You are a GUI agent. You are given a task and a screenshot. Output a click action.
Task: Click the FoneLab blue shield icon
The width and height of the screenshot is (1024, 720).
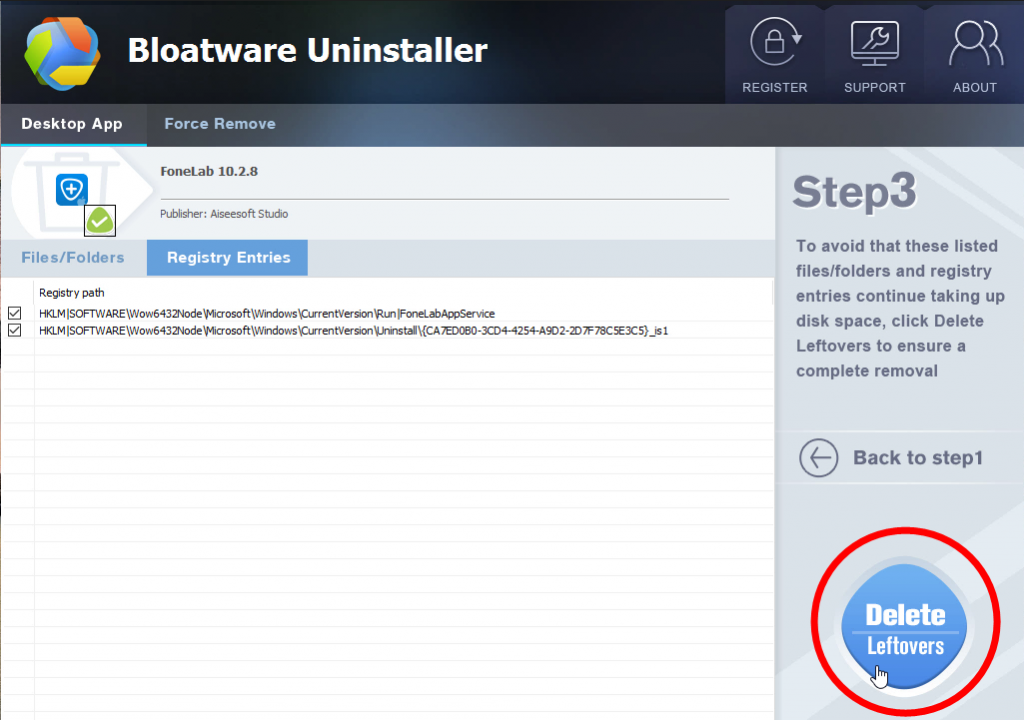click(x=71, y=189)
